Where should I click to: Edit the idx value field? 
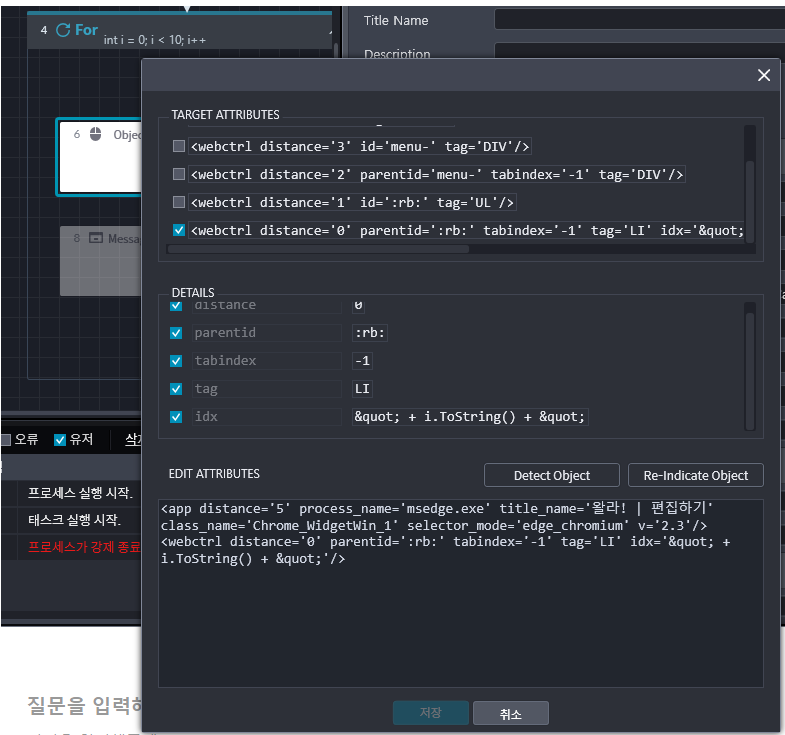(x=470, y=417)
